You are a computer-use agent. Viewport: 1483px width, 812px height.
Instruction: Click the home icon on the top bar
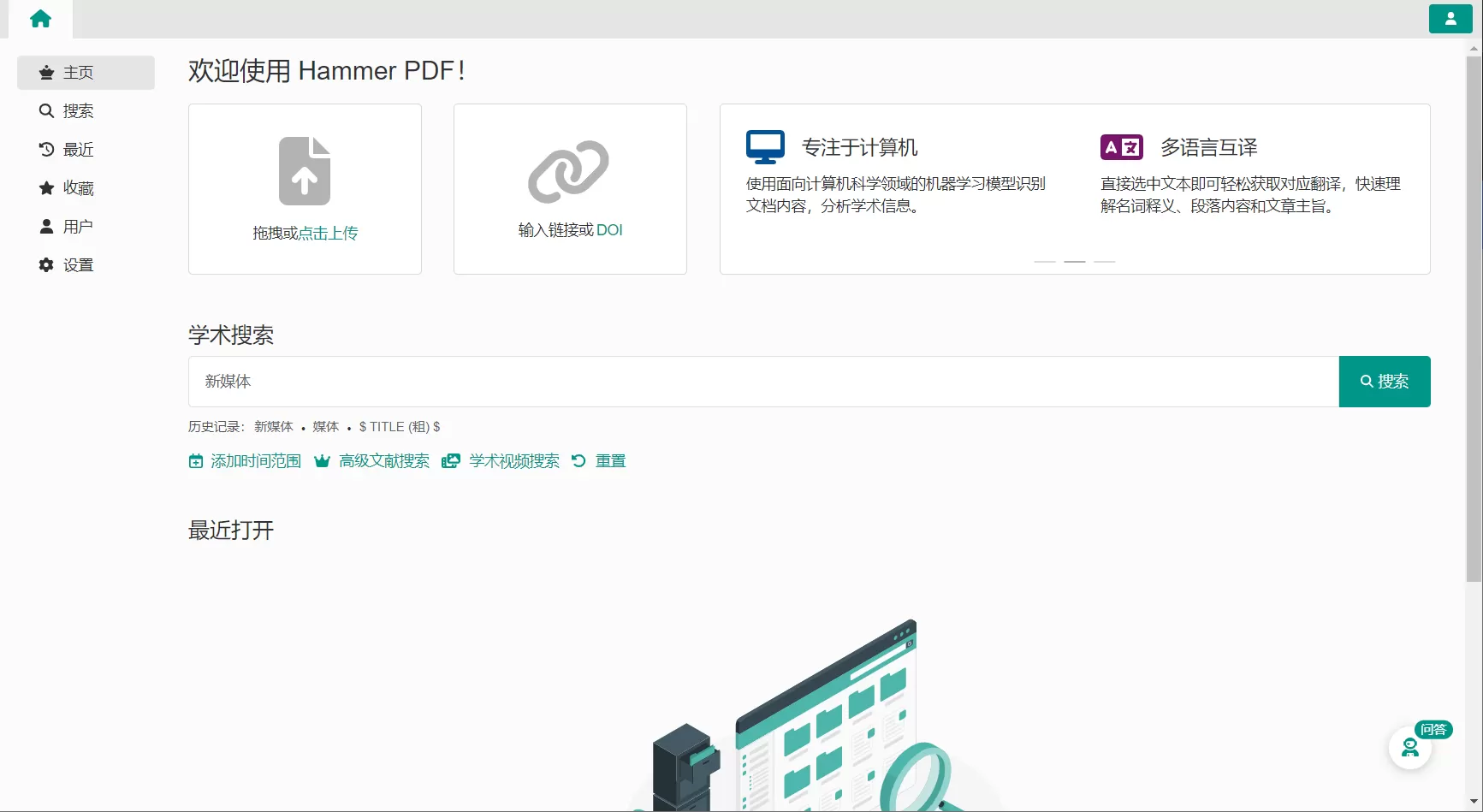[39, 18]
